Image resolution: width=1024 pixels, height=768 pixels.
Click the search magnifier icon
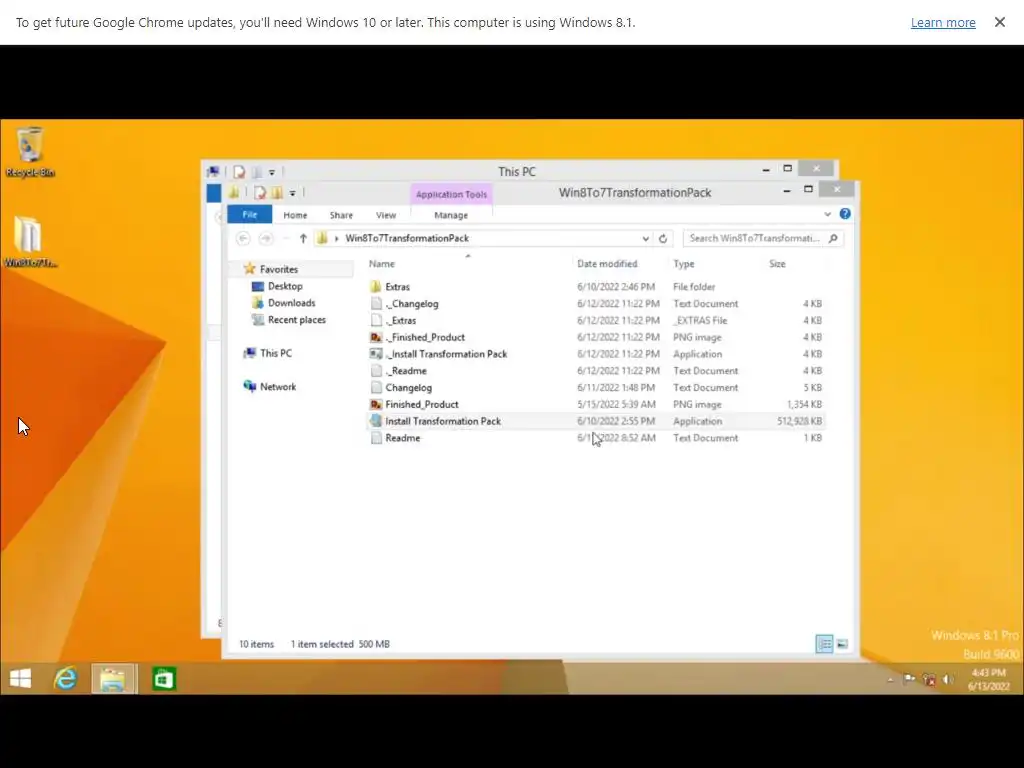tap(833, 238)
